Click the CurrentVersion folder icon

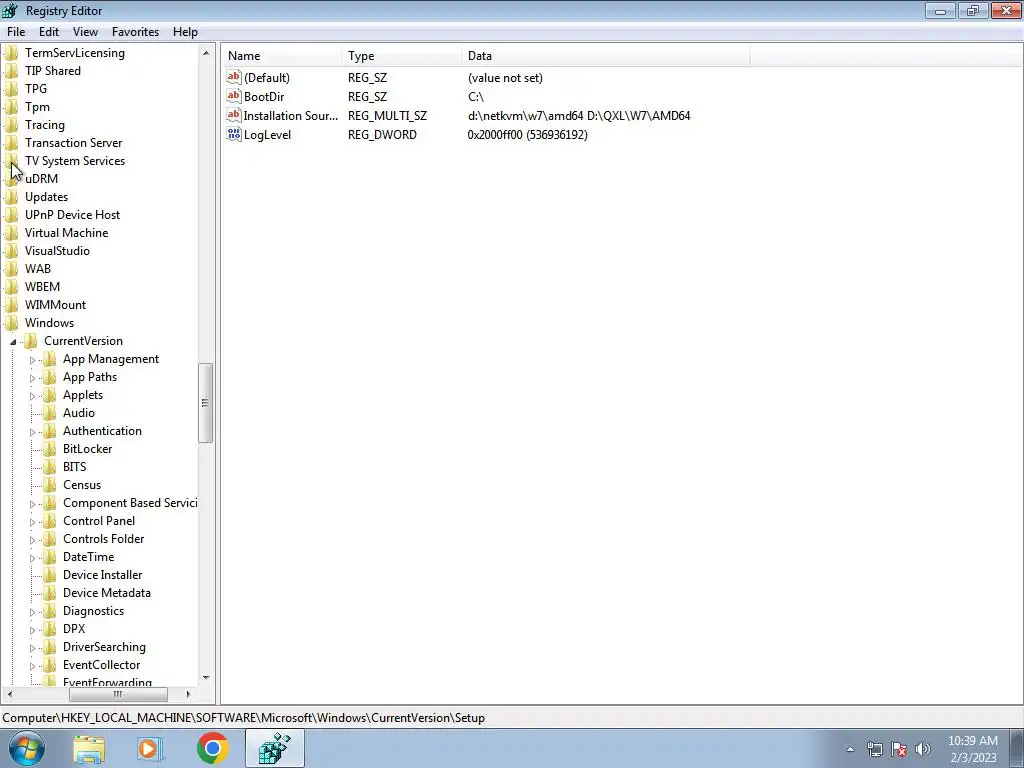(31, 341)
